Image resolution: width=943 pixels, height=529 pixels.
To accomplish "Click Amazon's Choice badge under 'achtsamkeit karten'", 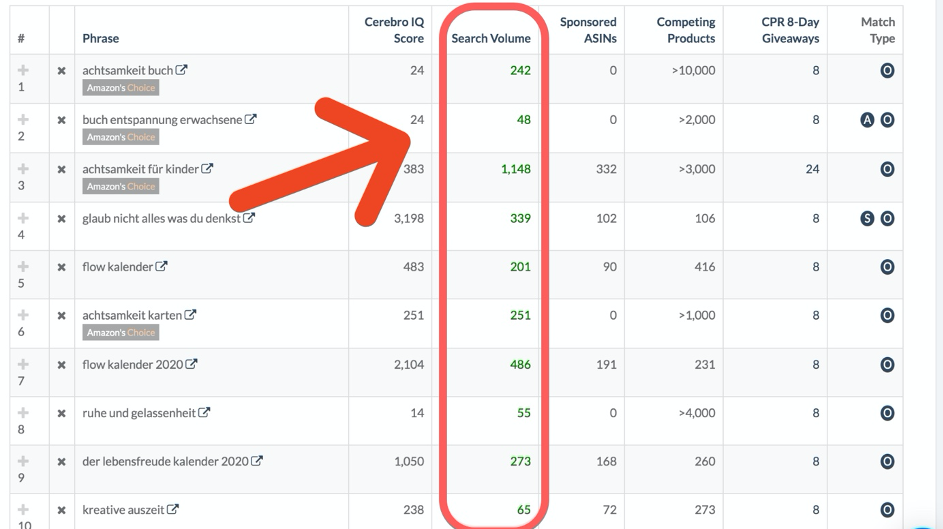I will click(121, 332).
